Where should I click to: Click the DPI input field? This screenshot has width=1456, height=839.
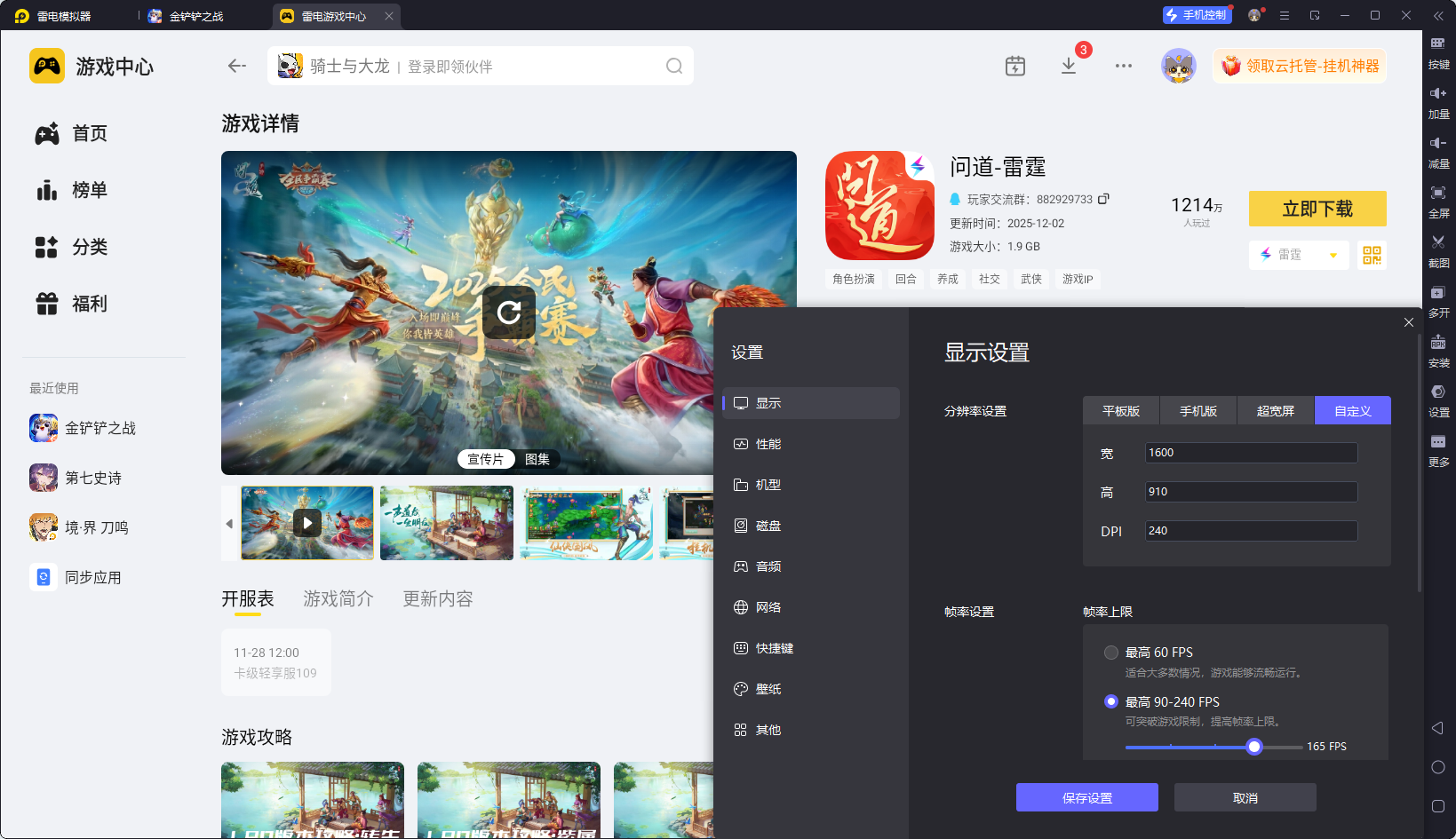(1251, 531)
